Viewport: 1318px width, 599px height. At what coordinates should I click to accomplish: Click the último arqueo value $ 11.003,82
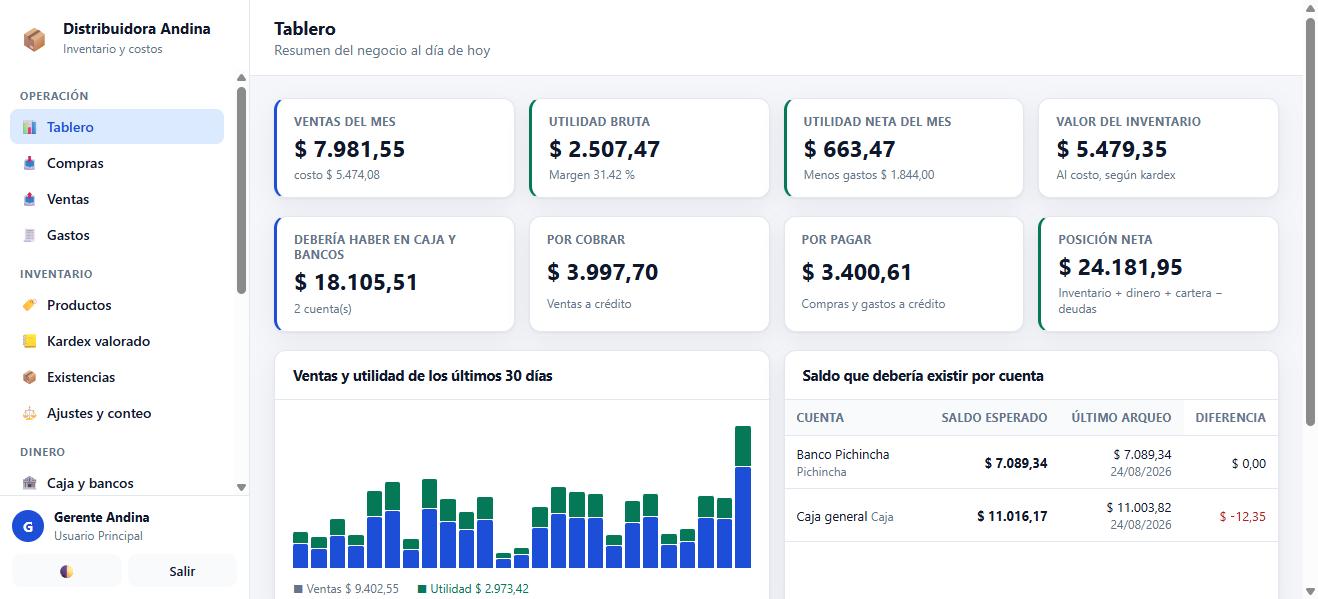(x=1139, y=508)
